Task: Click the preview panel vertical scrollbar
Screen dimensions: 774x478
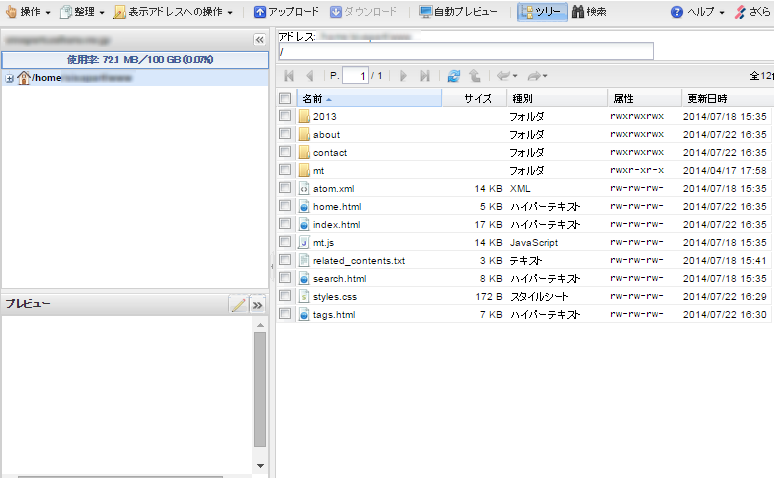Action: [x=260, y=390]
